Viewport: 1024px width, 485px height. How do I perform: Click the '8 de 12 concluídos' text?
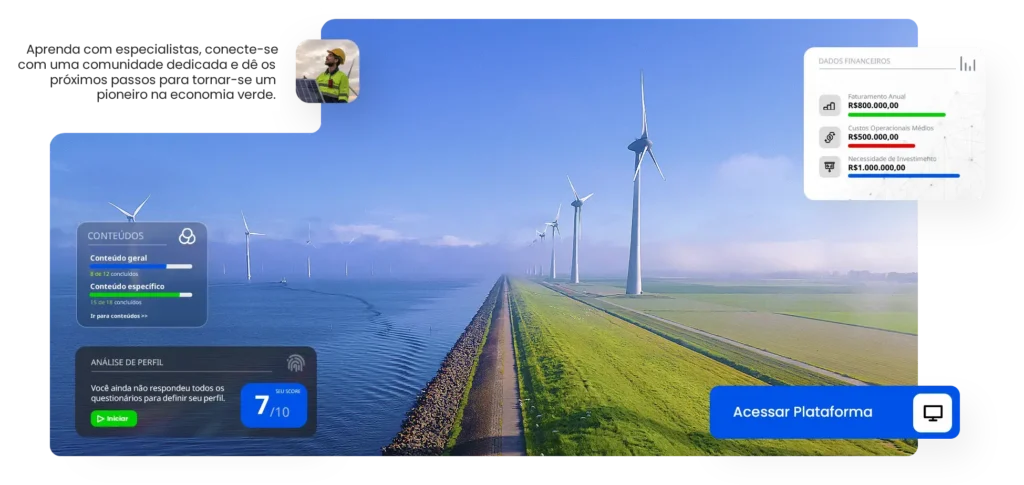pos(114,274)
